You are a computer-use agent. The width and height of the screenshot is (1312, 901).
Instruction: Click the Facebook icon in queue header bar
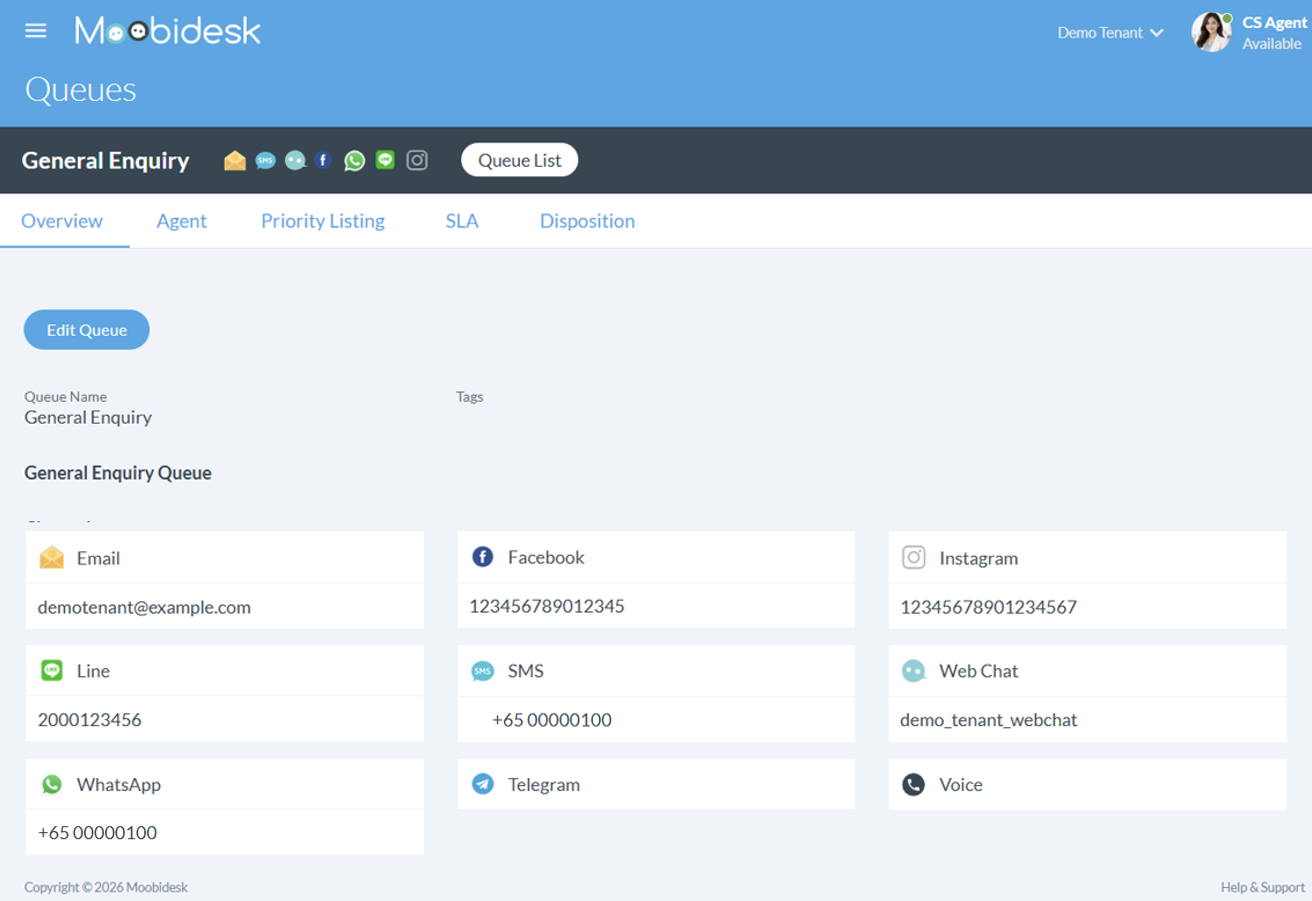click(x=323, y=160)
